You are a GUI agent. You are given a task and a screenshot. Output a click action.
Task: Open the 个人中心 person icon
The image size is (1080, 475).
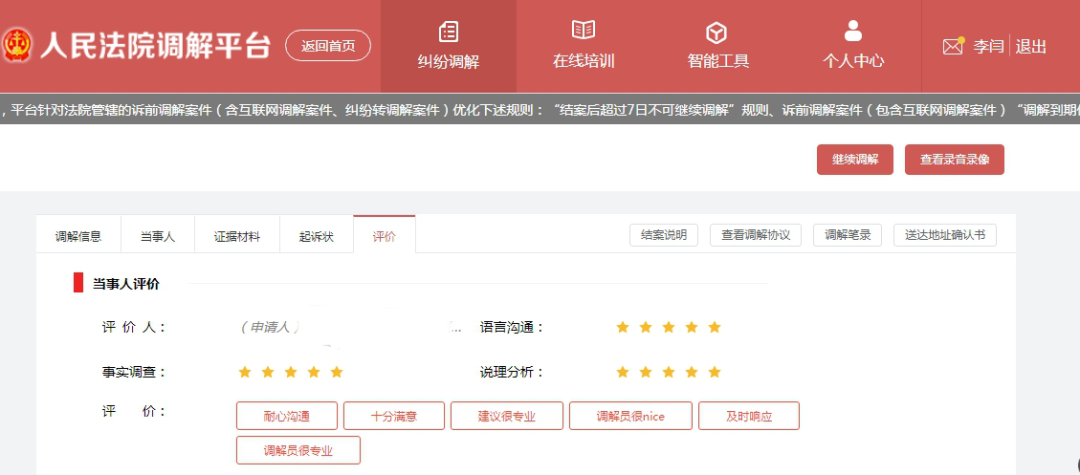[853, 31]
